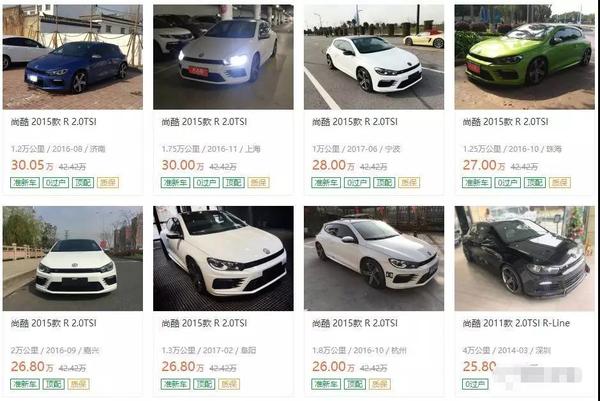Click the 顶配 tag on 28.00万 listing

click(384, 183)
